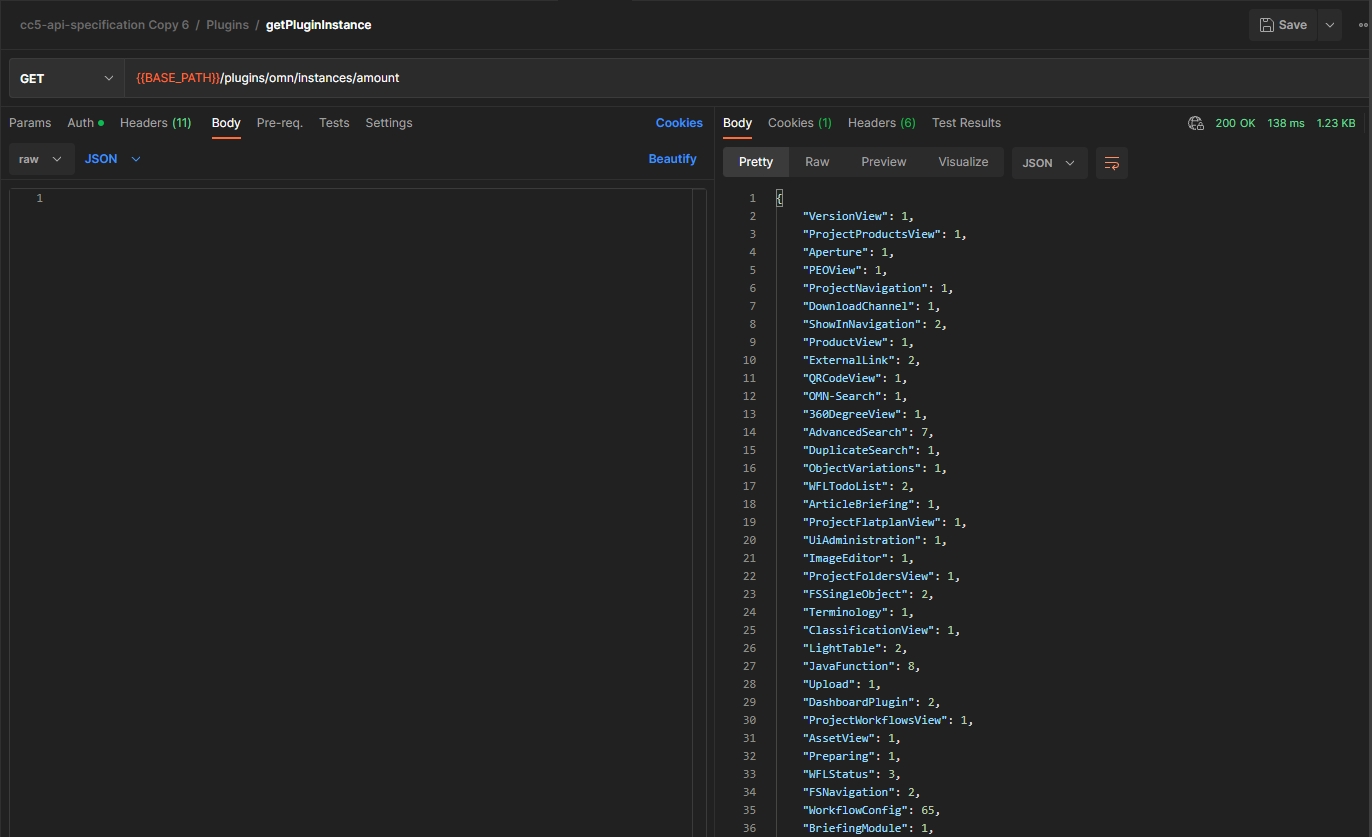The width and height of the screenshot is (1372, 837).
Task: Open the Save options dropdown arrow
Action: 1329,25
